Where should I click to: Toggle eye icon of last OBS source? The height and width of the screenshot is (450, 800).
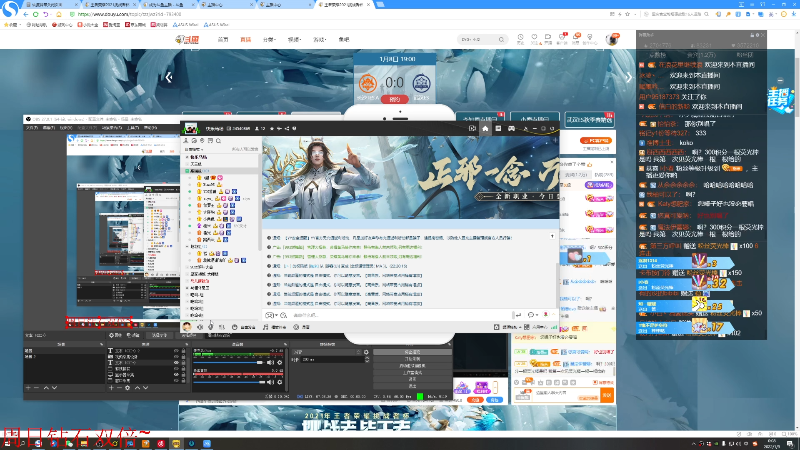click(176, 381)
